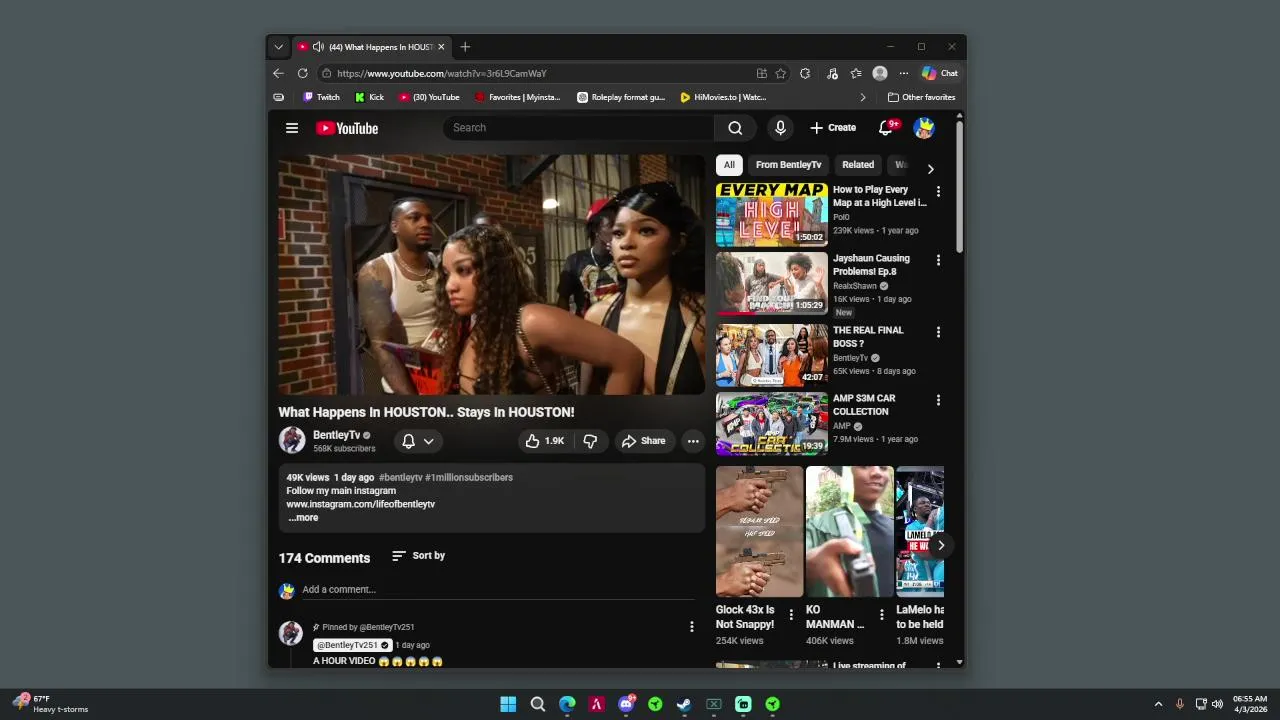This screenshot has width=1280, height=720.
Task: Open HiMovies.to bookmark
Action: 723,97
